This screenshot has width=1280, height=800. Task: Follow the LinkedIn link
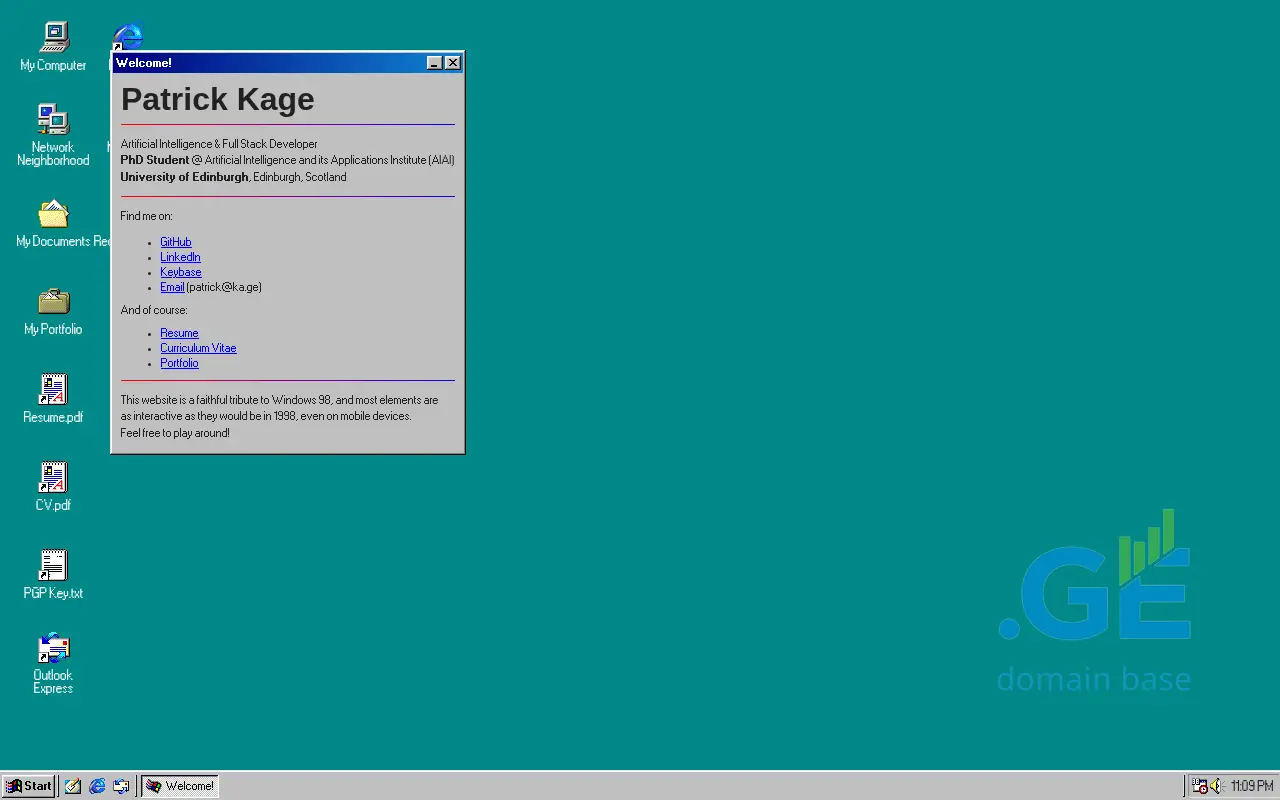coord(180,257)
